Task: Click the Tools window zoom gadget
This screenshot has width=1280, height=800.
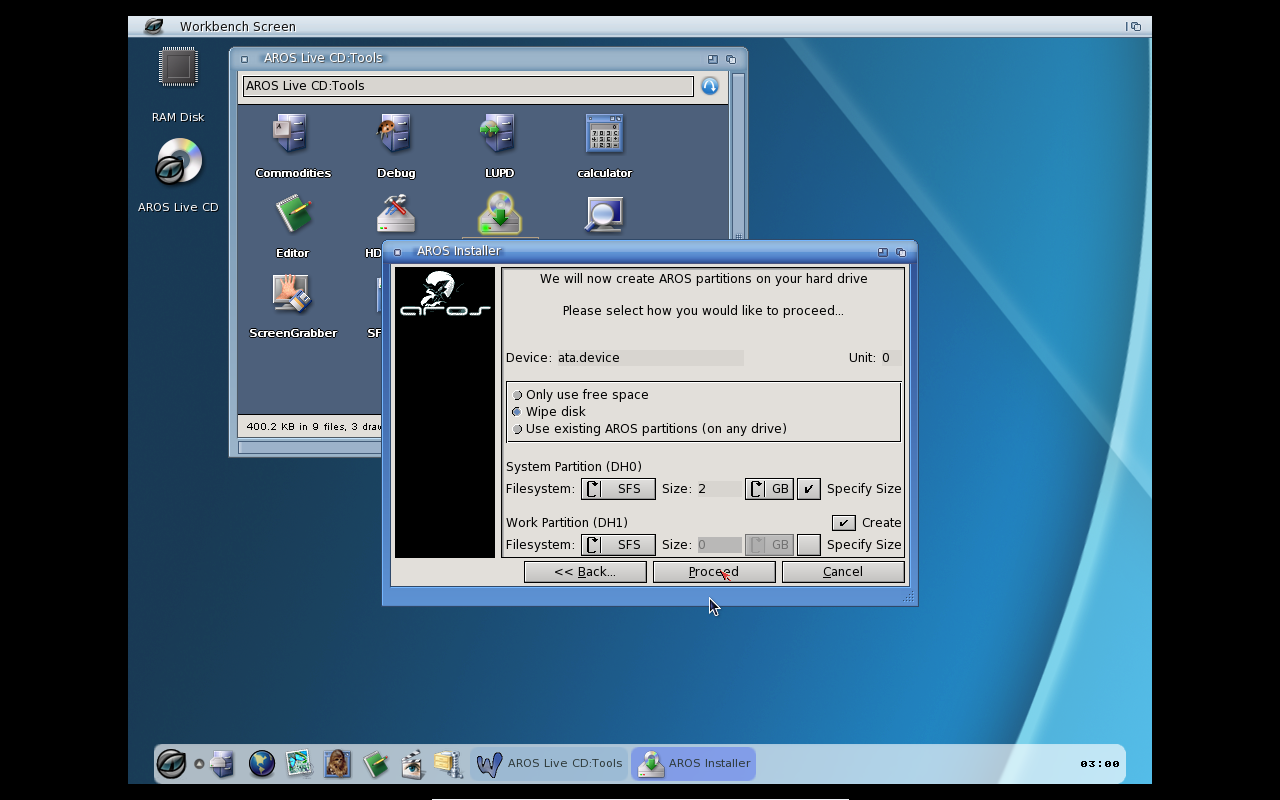Action: (713, 59)
